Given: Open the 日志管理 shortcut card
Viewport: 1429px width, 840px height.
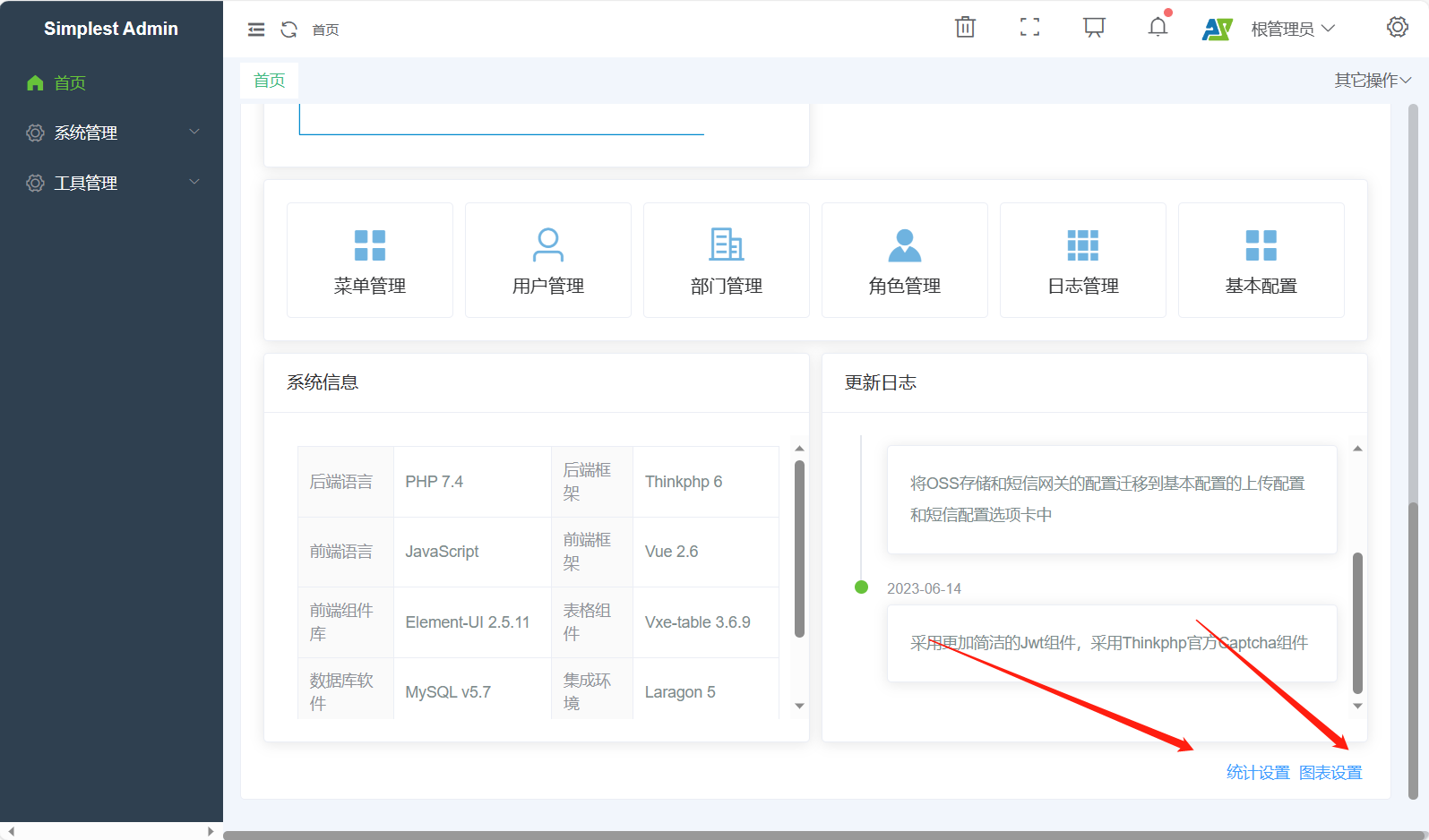Looking at the screenshot, I should click(1083, 261).
